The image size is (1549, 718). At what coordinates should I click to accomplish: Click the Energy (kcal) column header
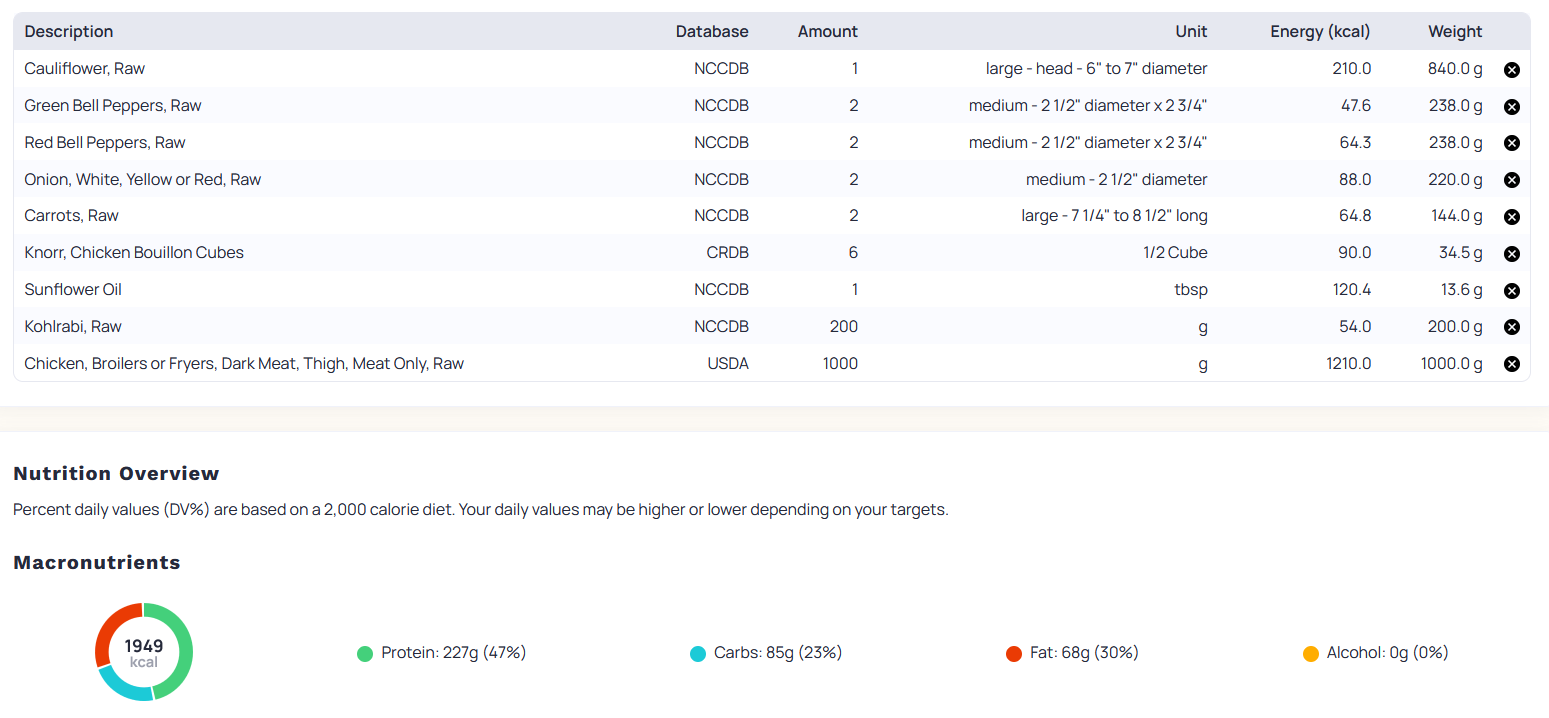click(1320, 32)
